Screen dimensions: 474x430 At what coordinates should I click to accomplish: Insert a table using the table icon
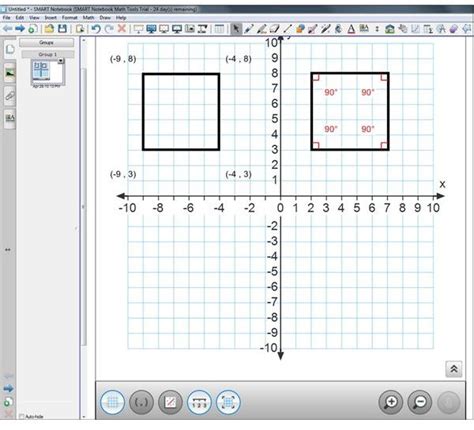pos(219,29)
